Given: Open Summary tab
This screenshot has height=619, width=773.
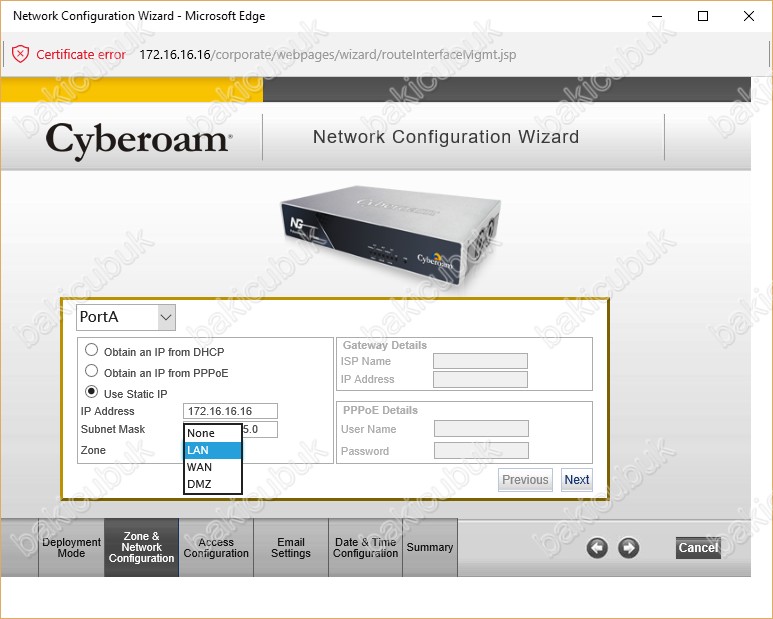Looking at the screenshot, I should pyautogui.click(x=430, y=548).
